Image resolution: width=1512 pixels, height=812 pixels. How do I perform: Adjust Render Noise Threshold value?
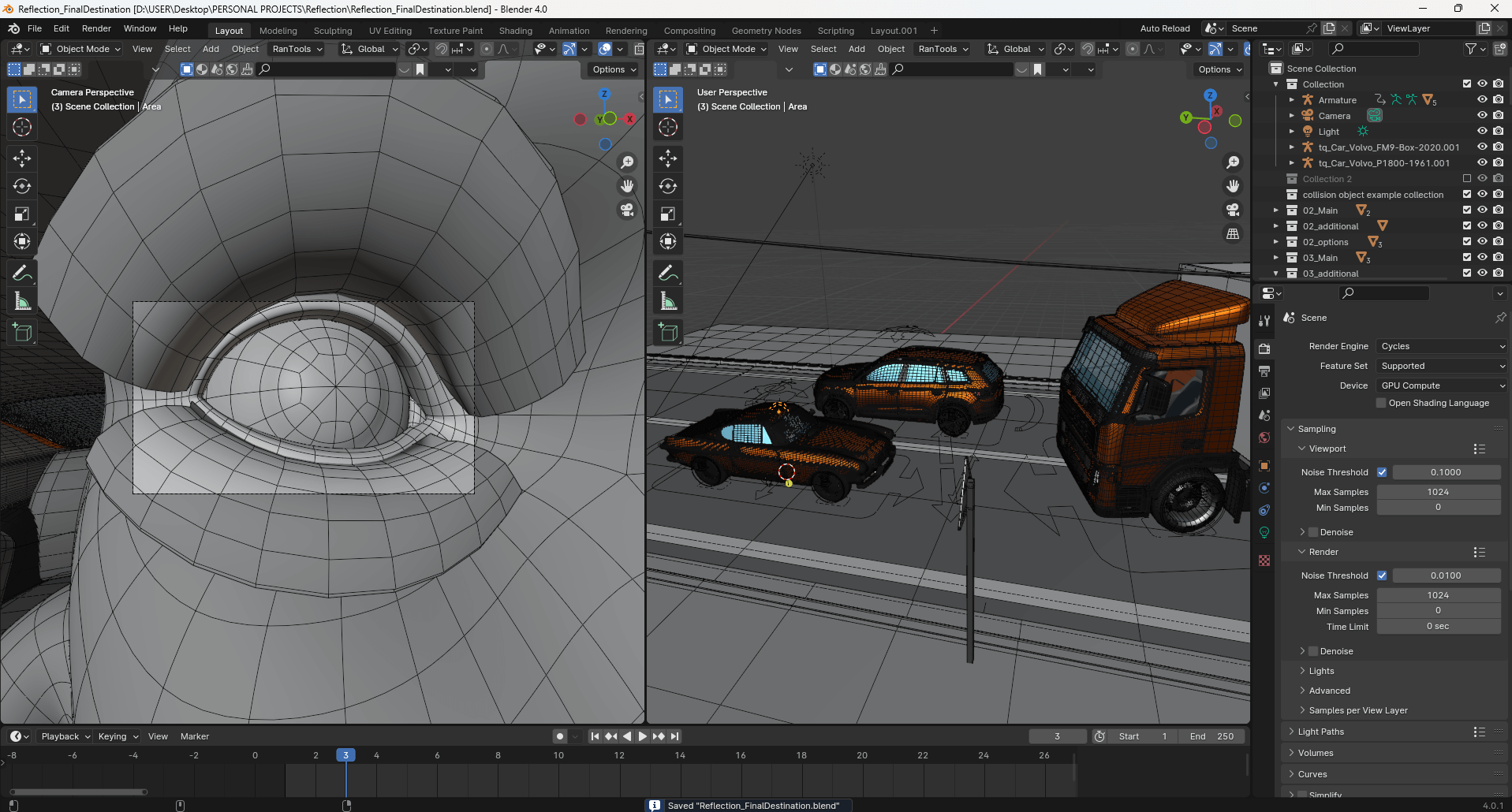point(1446,575)
